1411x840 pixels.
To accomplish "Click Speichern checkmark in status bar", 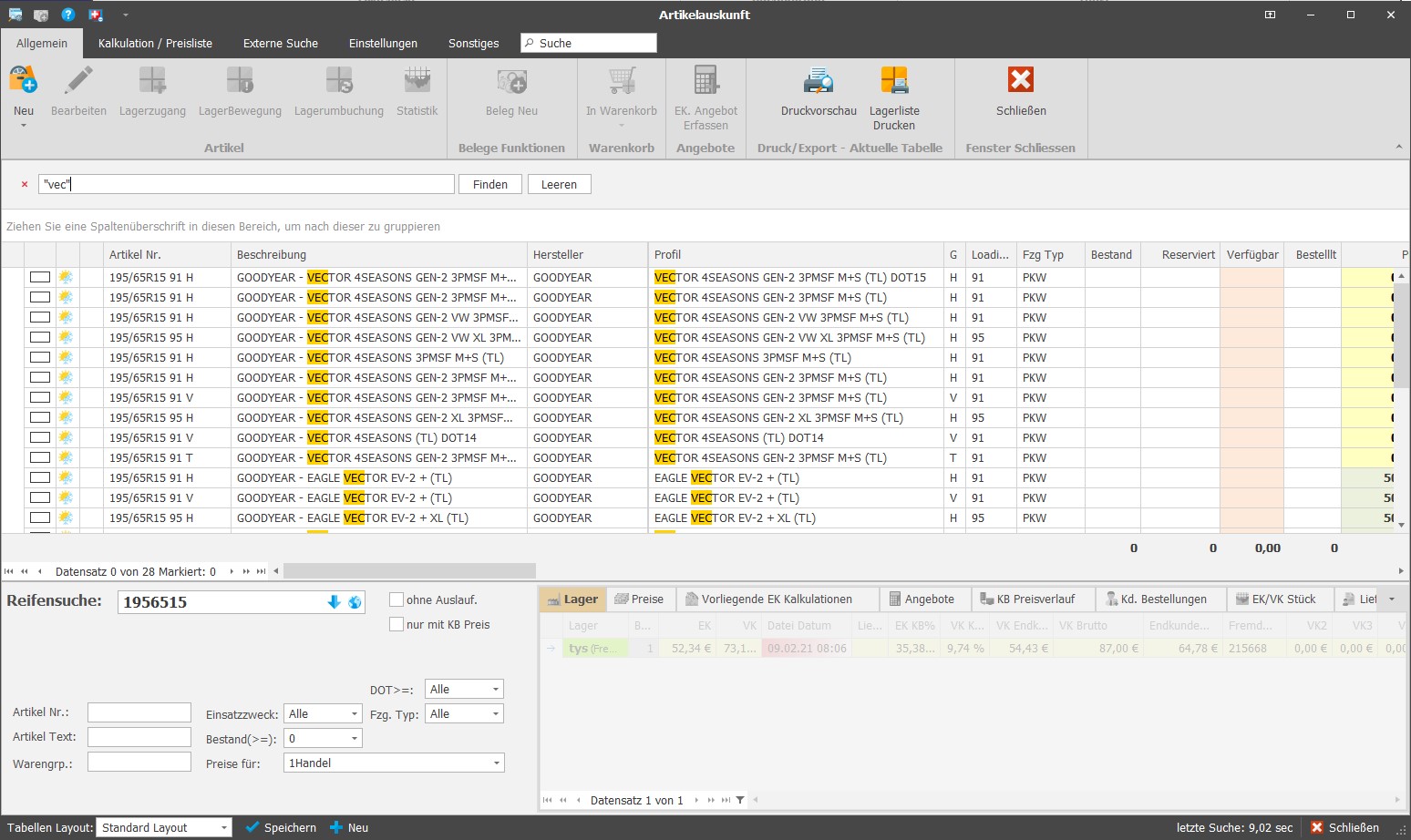I will (252, 827).
